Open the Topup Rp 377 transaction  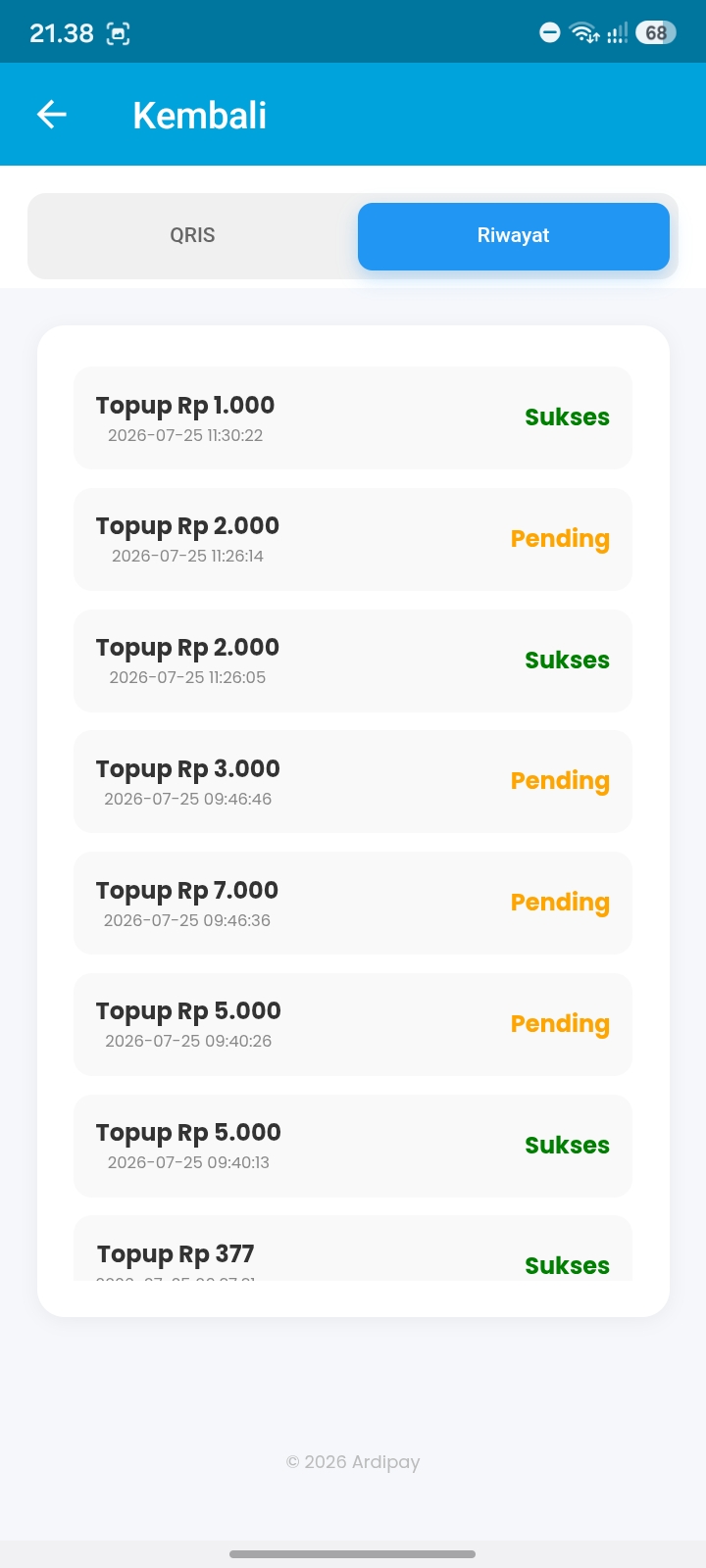(x=353, y=1249)
